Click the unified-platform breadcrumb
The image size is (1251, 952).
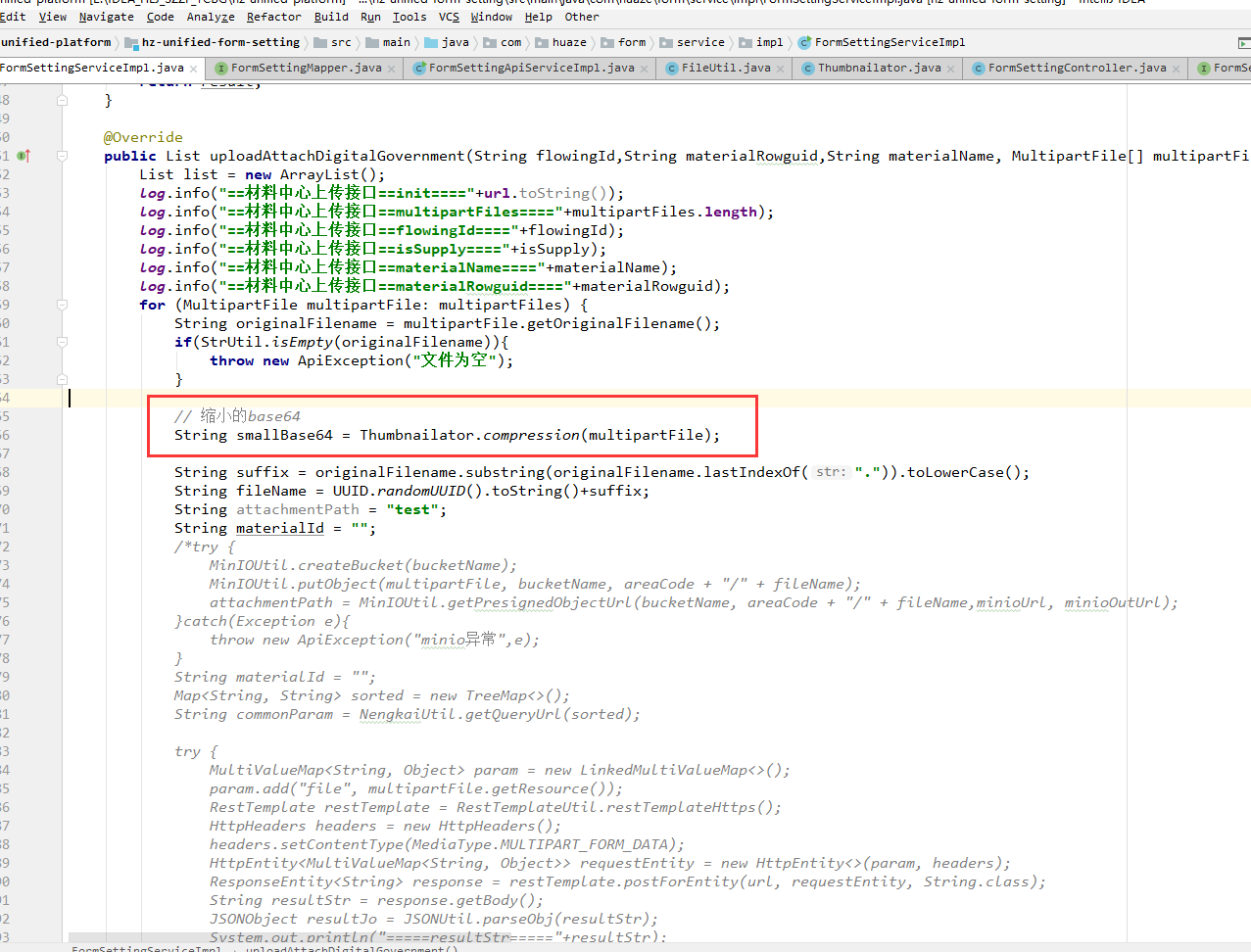click(x=56, y=42)
